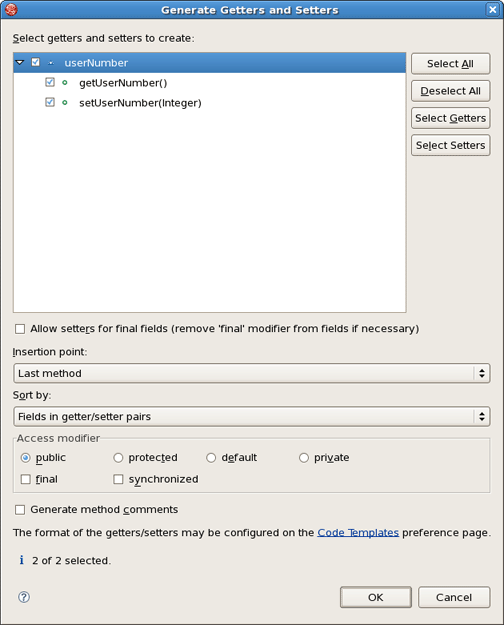The image size is (504, 625).
Task: Select the public access modifier
Action: pos(26,458)
